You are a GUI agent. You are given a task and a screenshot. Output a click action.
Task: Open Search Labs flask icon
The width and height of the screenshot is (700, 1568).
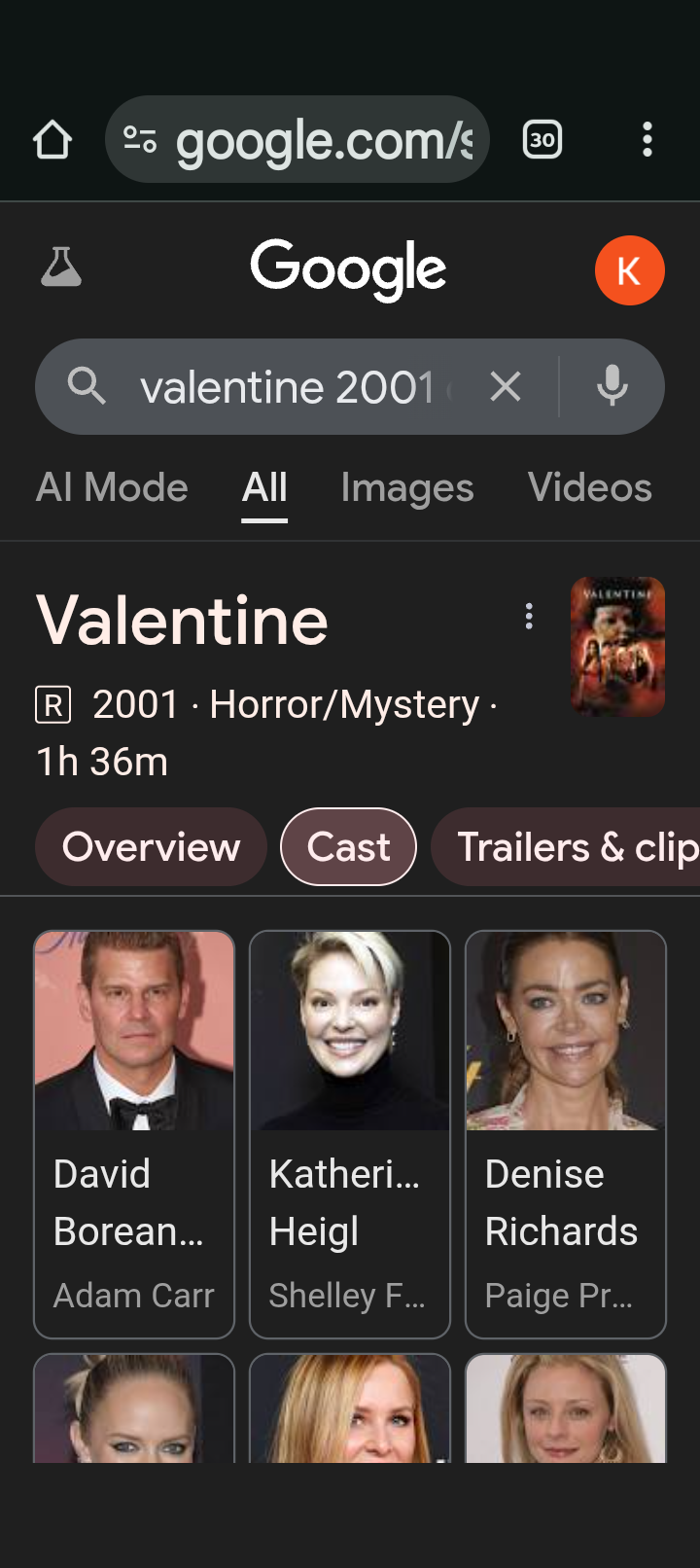coord(61,267)
